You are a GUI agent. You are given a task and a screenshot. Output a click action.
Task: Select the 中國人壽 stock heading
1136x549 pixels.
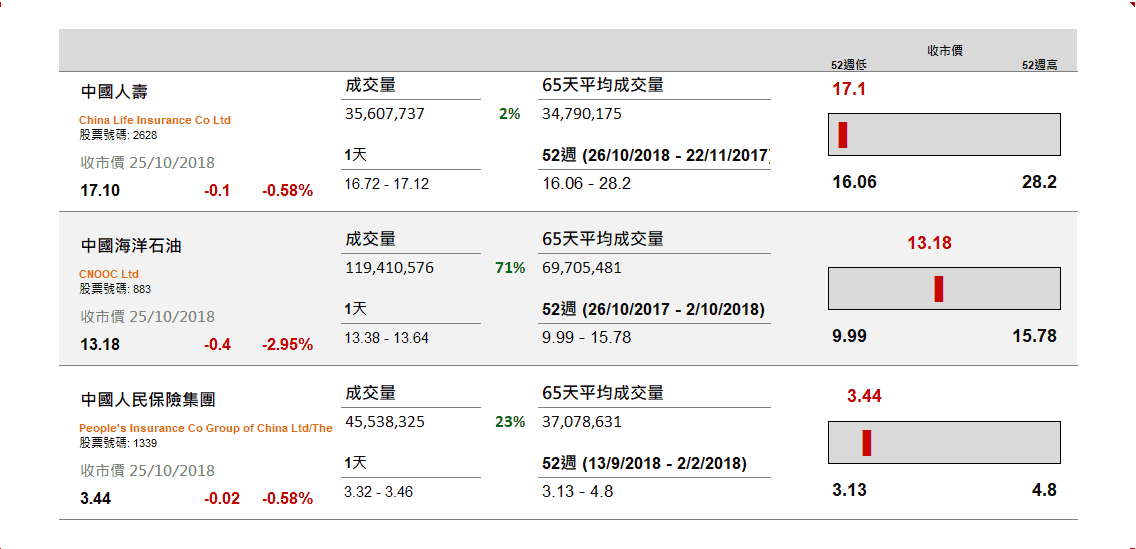[114, 92]
